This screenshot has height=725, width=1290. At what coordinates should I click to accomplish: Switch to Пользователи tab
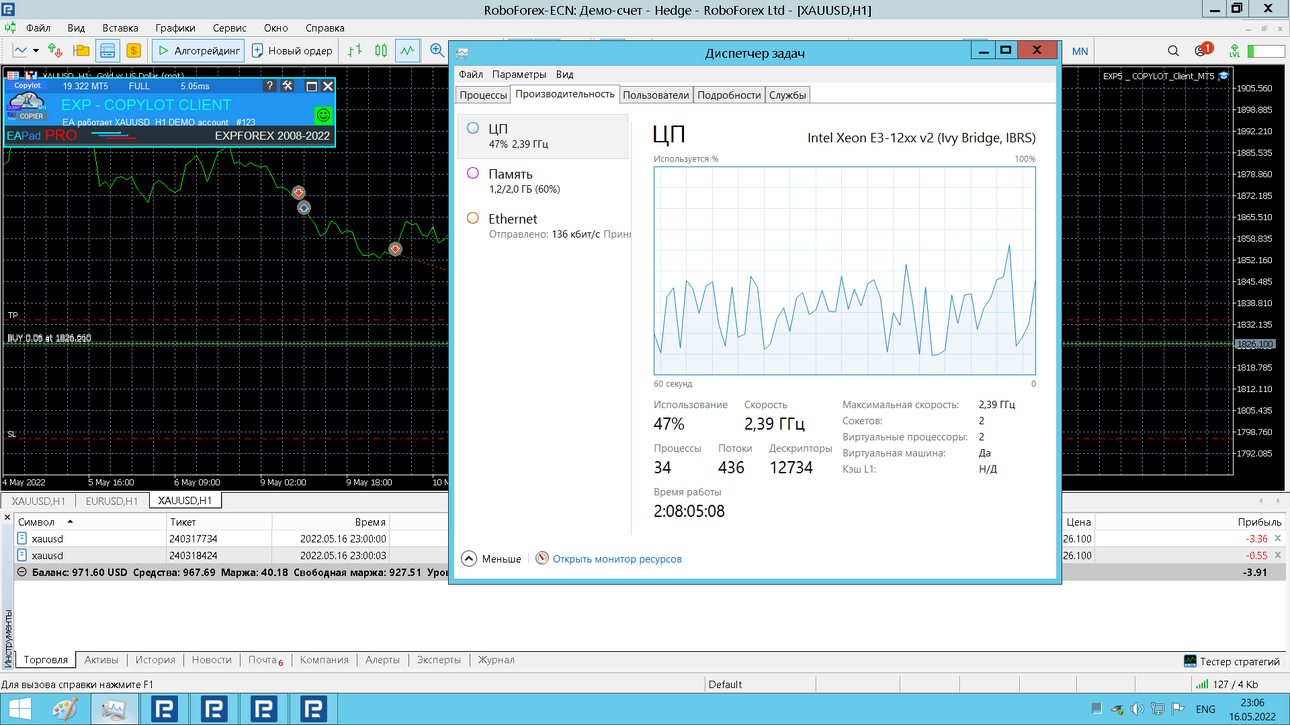click(x=656, y=95)
